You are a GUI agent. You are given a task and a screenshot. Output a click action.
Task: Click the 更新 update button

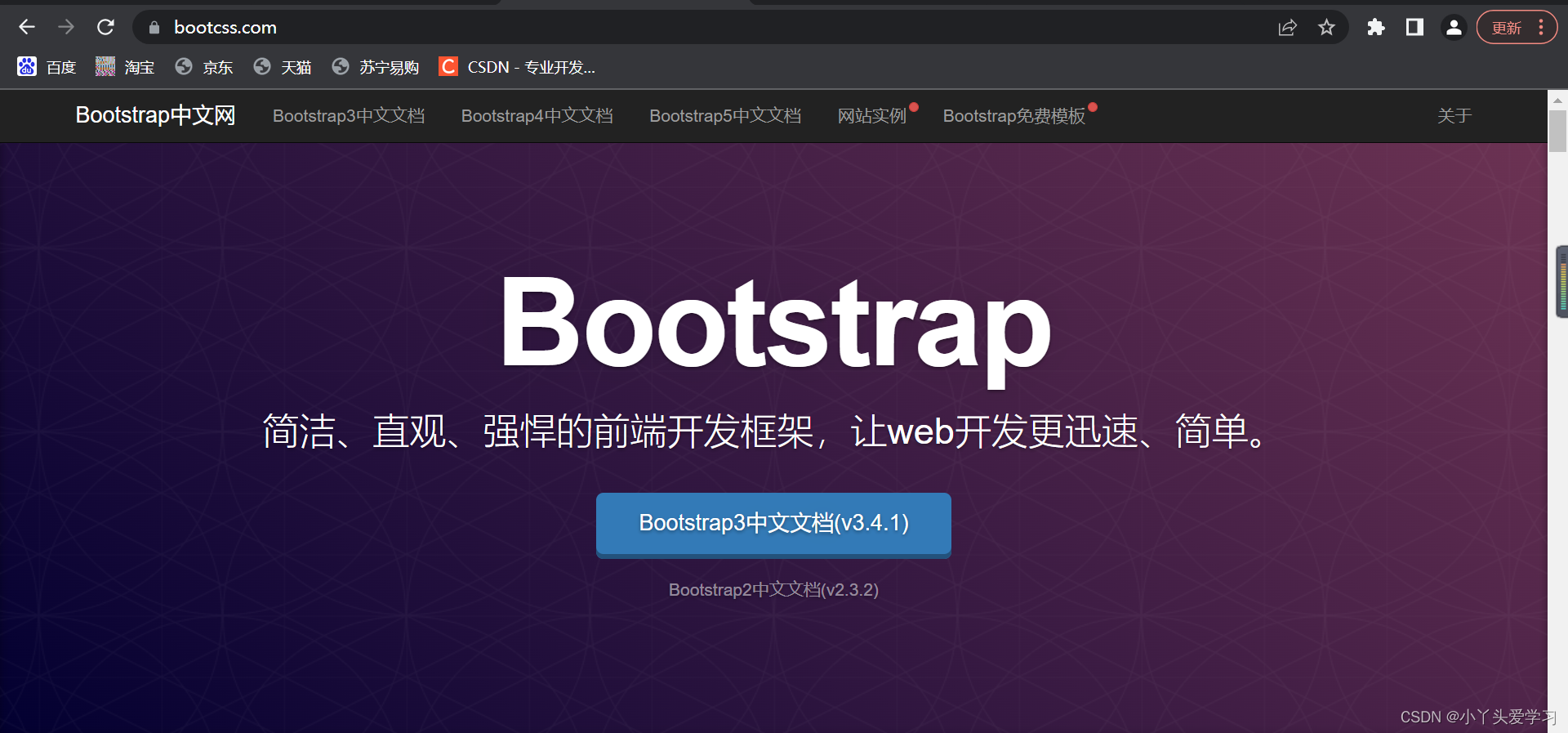coord(1507,28)
